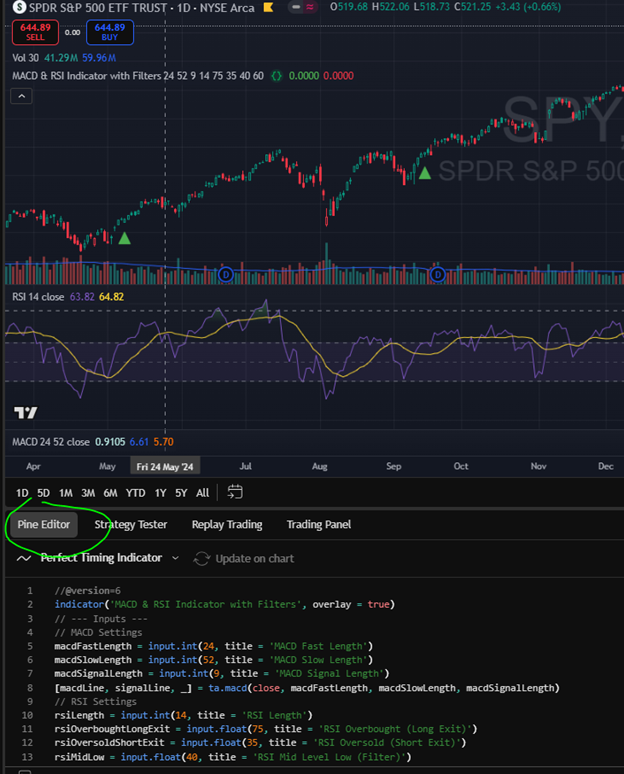This screenshot has height=774, width=624.
Task: Click the red 644.89 SELL button
Action: pos(35,33)
